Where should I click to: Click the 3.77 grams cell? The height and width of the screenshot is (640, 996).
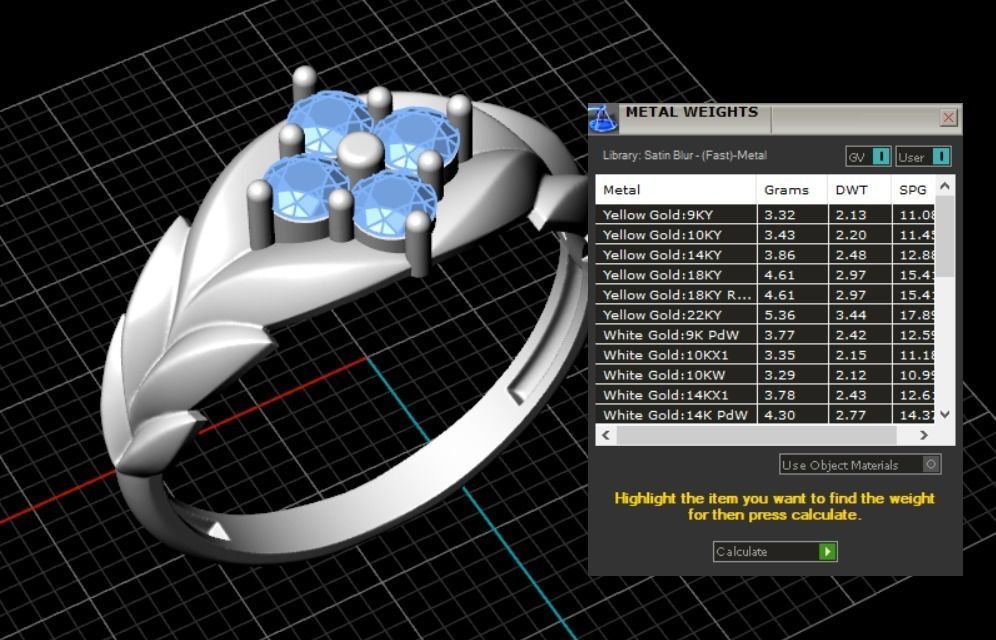point(792,335)
